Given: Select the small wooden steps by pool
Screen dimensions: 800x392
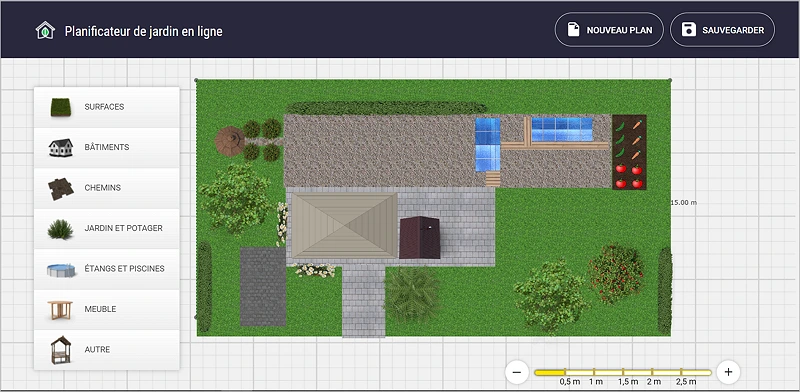Looking at the screenshot, I should tap(493, 179).
